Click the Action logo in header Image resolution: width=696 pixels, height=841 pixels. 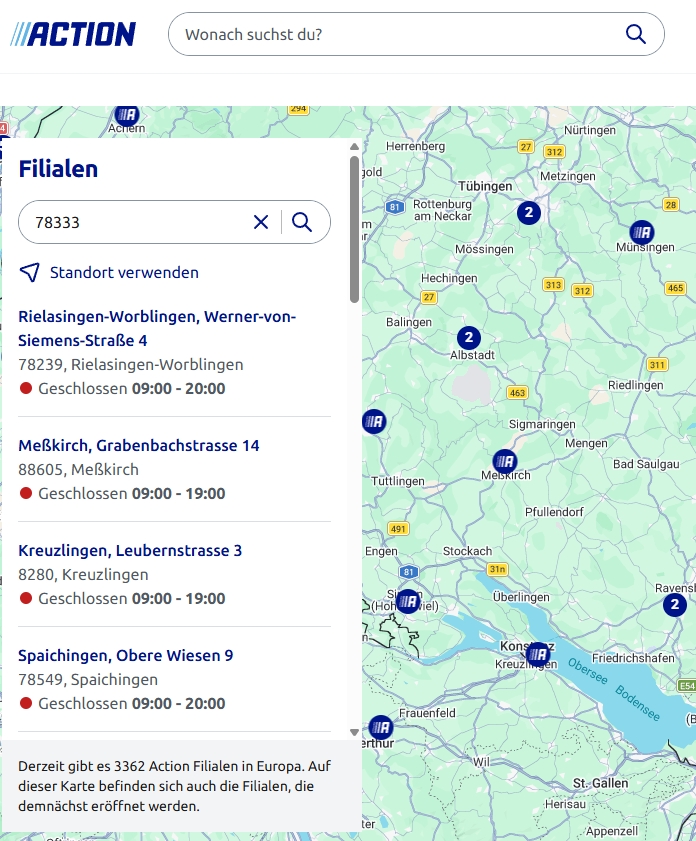pos(73,34)
